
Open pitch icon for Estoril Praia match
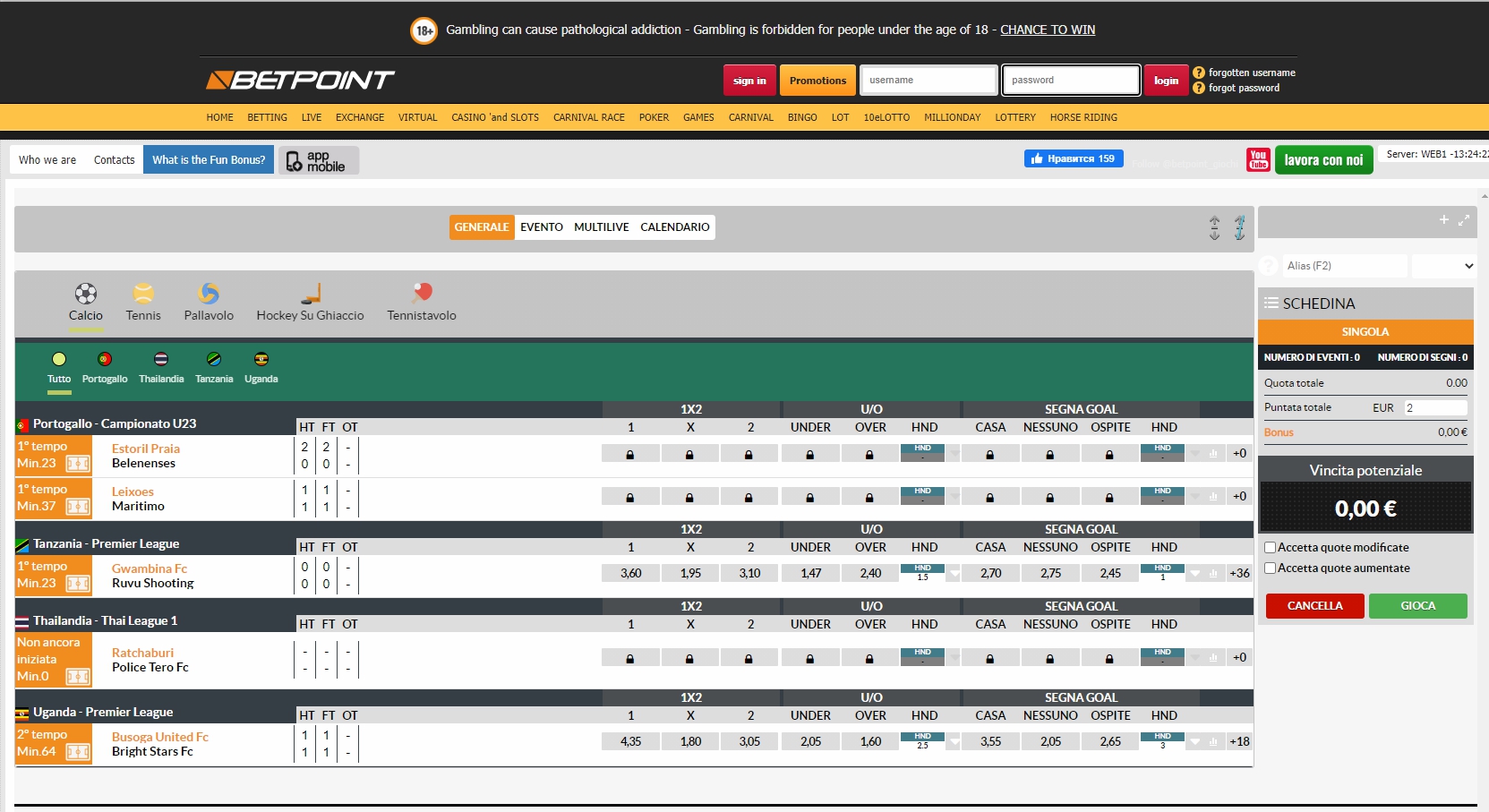point(79,464)
